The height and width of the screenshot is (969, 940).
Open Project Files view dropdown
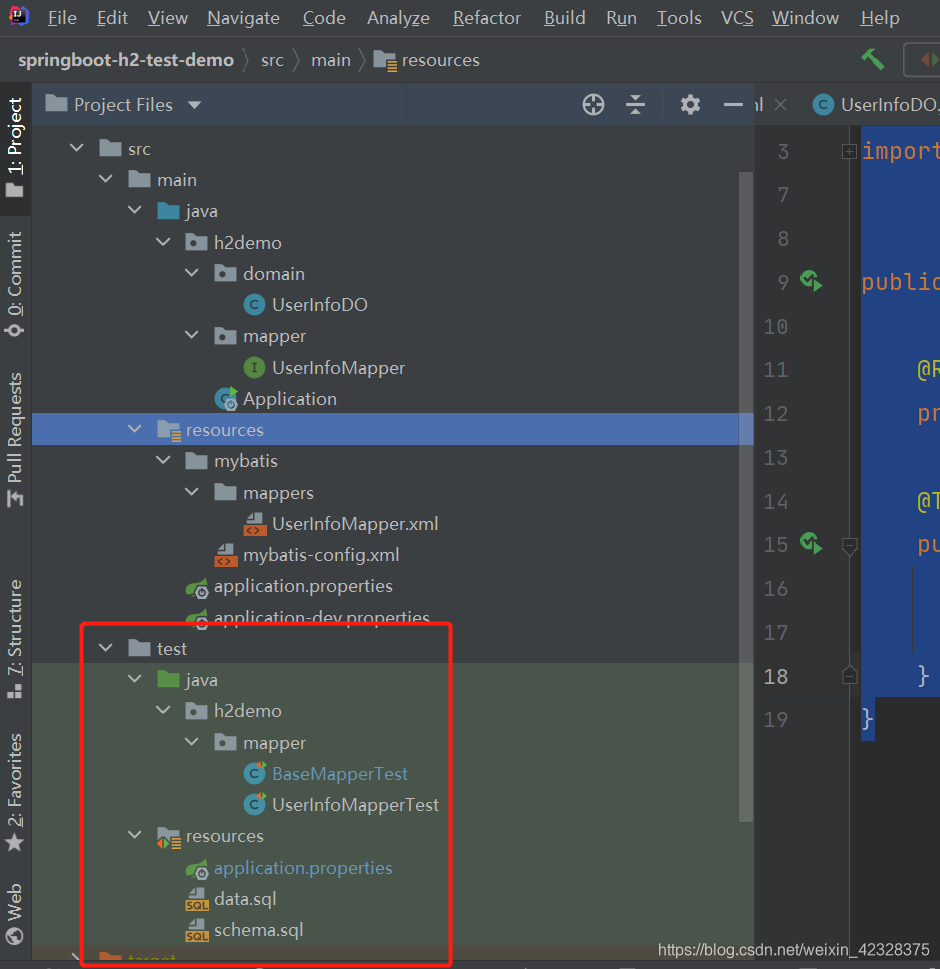pos(195,105)
